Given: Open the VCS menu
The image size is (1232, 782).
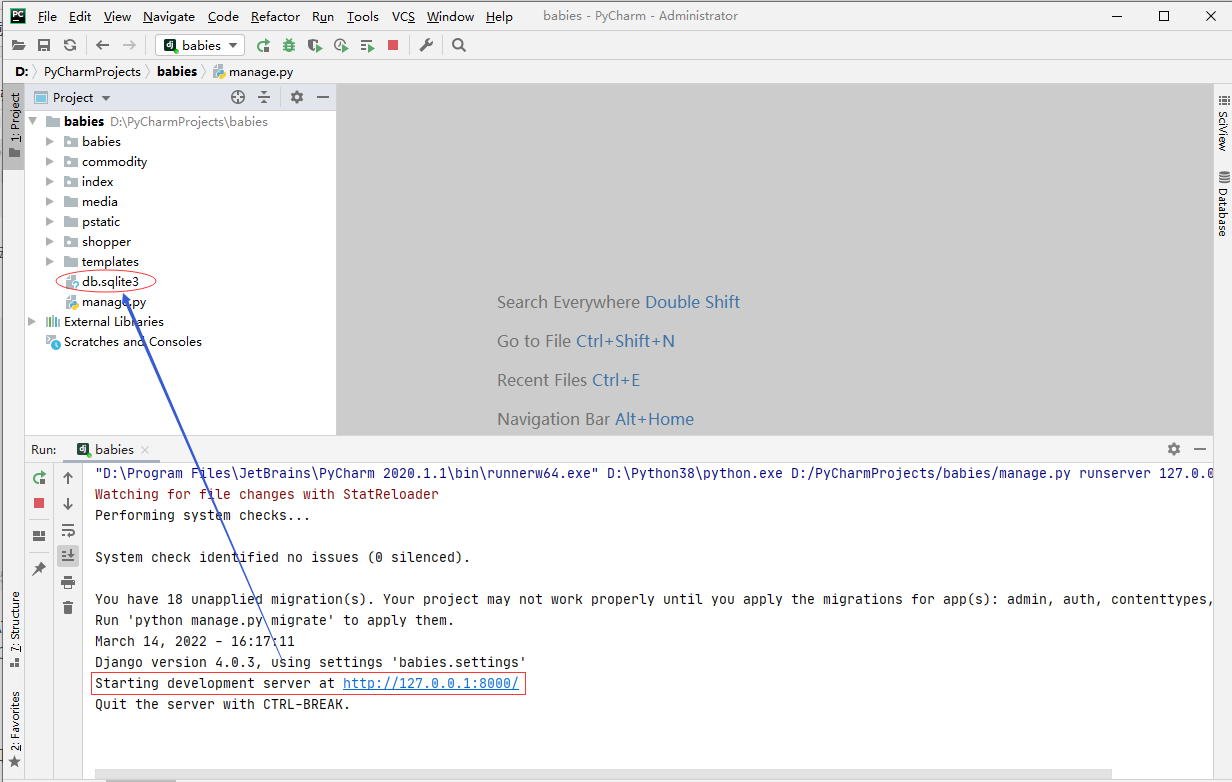Looking at the screenshot, I should pyautogui.click(x=403, y=16).
